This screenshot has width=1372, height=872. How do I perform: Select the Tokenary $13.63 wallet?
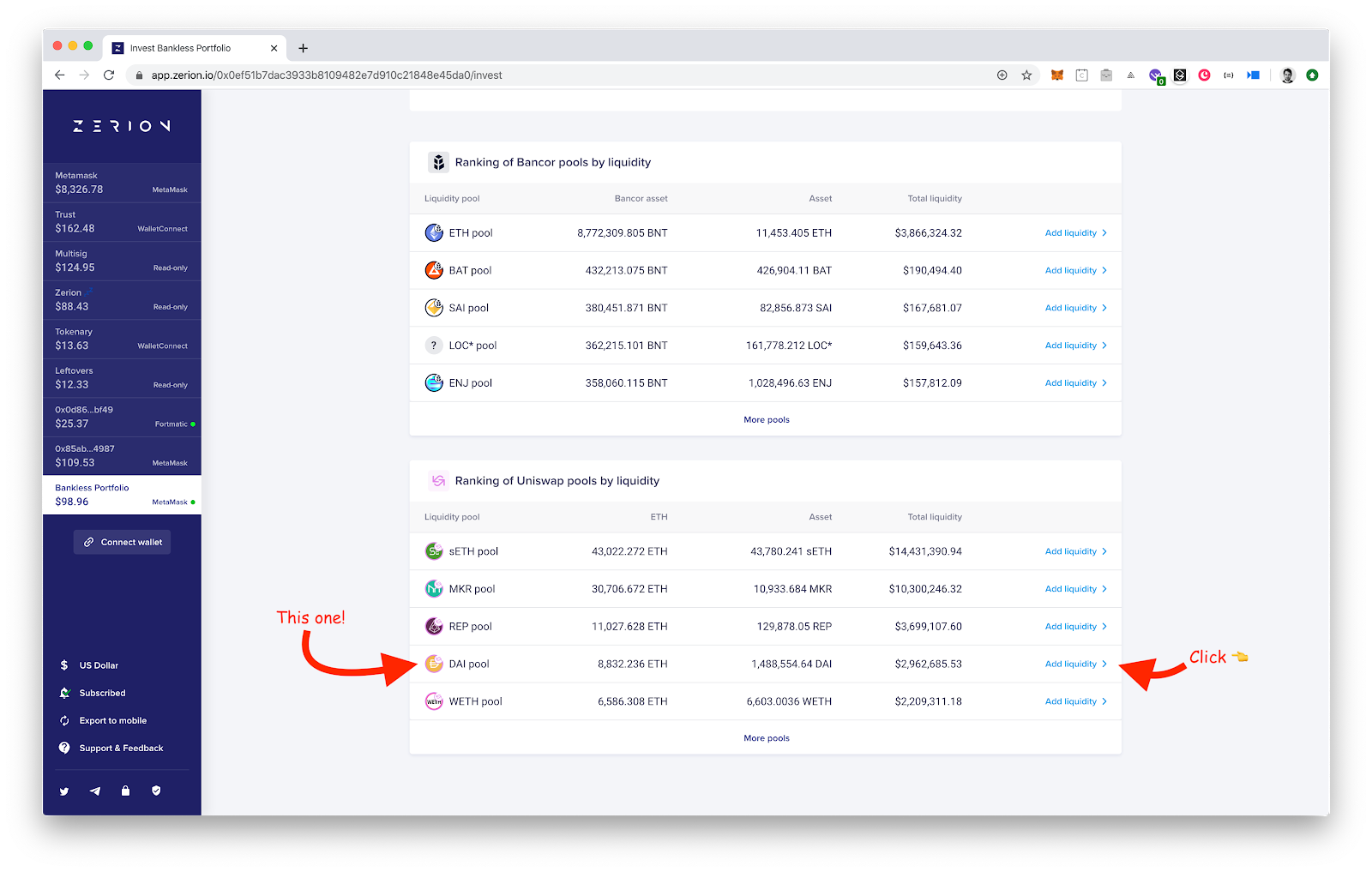[122, 339]
